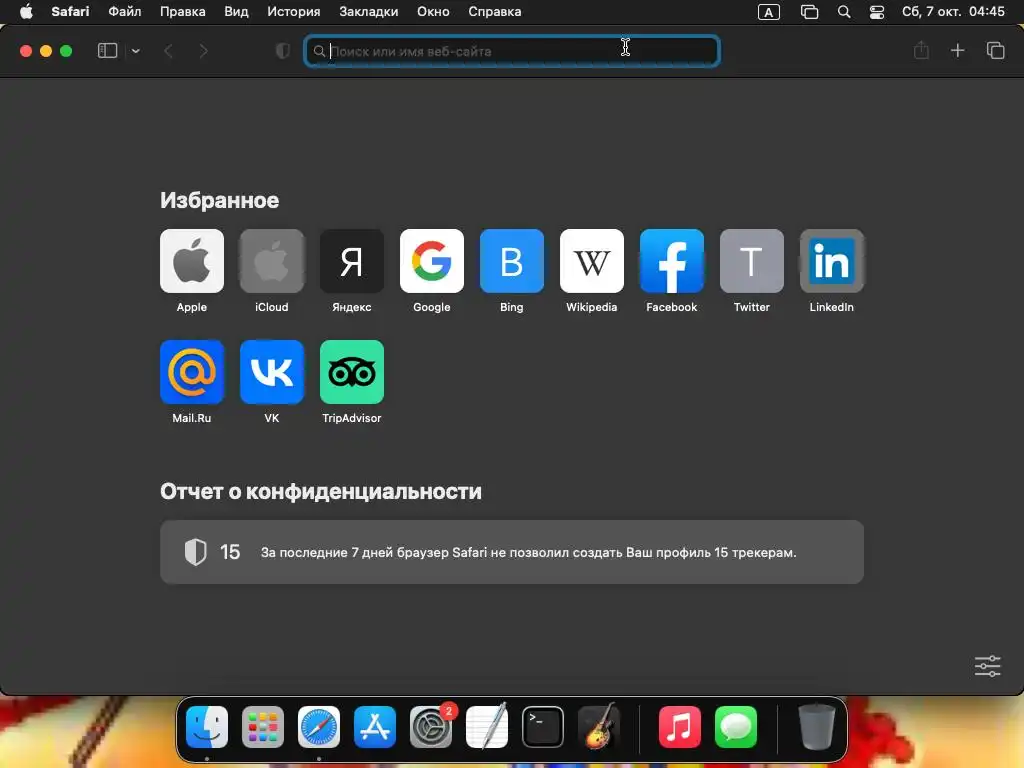
Task: Open the Apple system menu
Action: [x=26, y=12]
